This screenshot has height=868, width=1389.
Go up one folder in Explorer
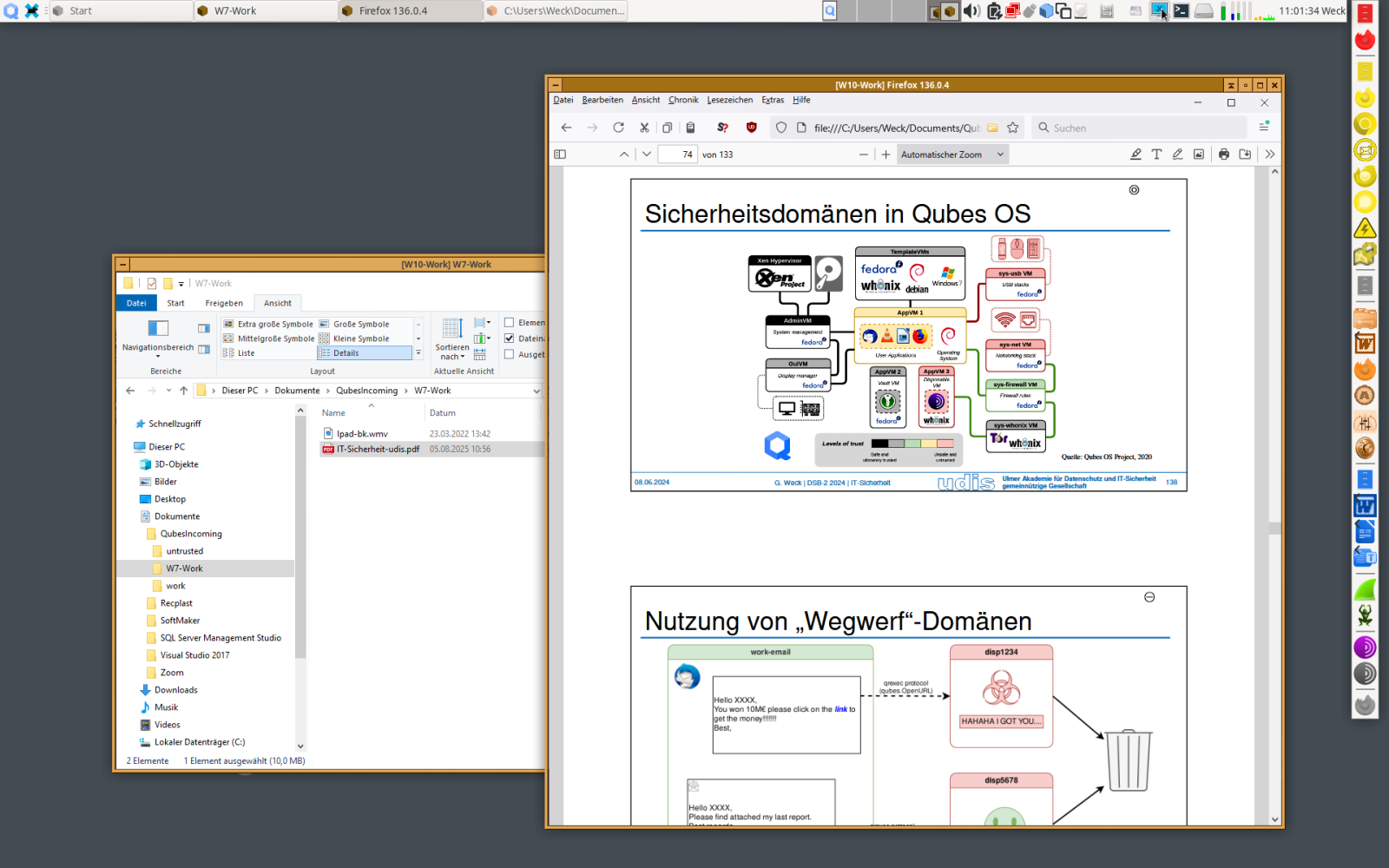tap(183, 391)
